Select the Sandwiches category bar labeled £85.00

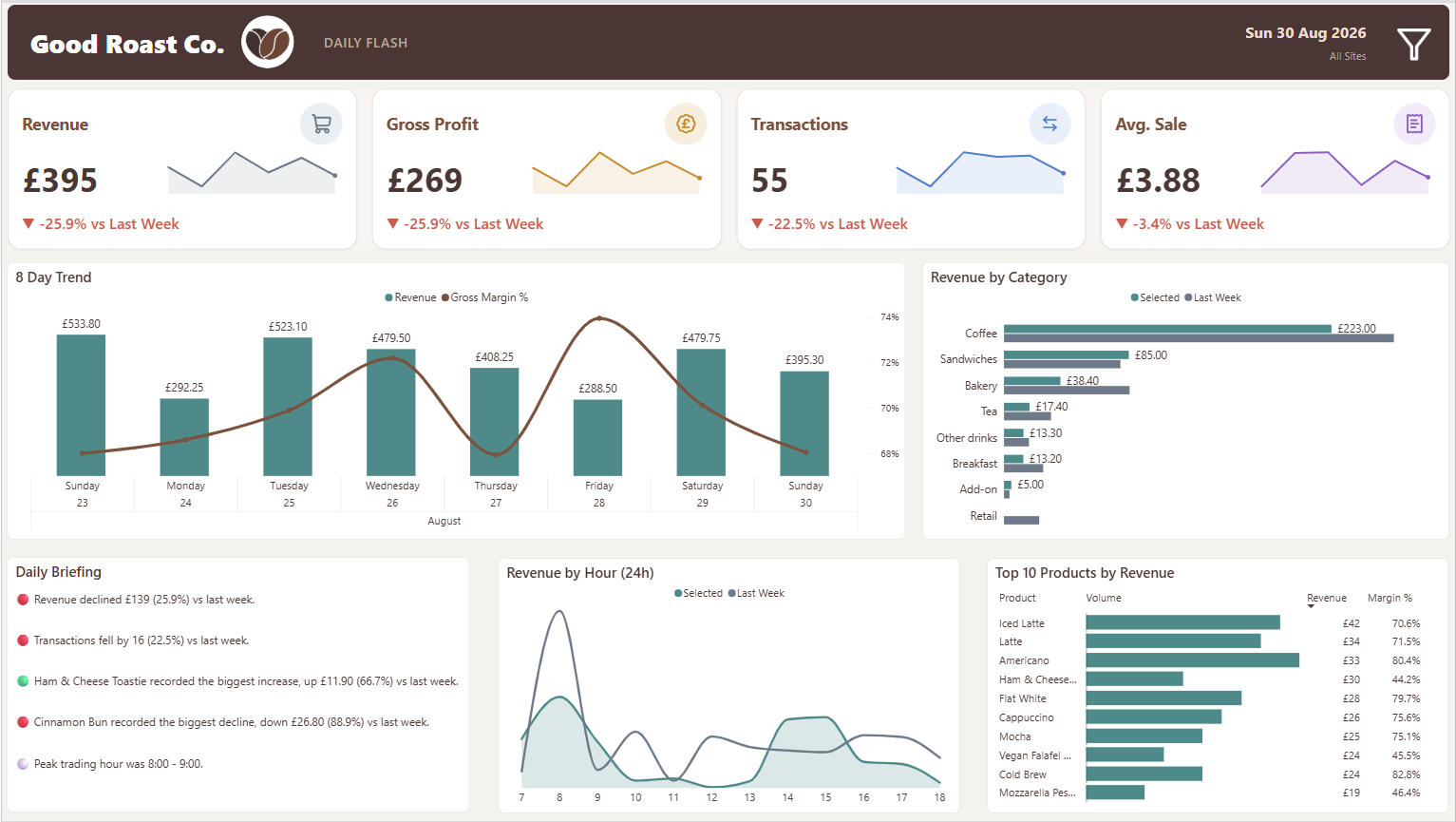(x=1067, y=355)
